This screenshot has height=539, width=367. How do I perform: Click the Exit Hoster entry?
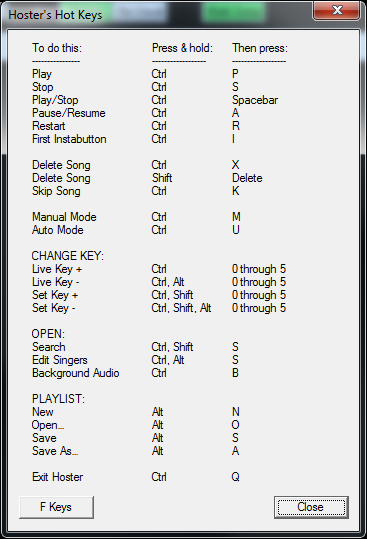point(58,477)
